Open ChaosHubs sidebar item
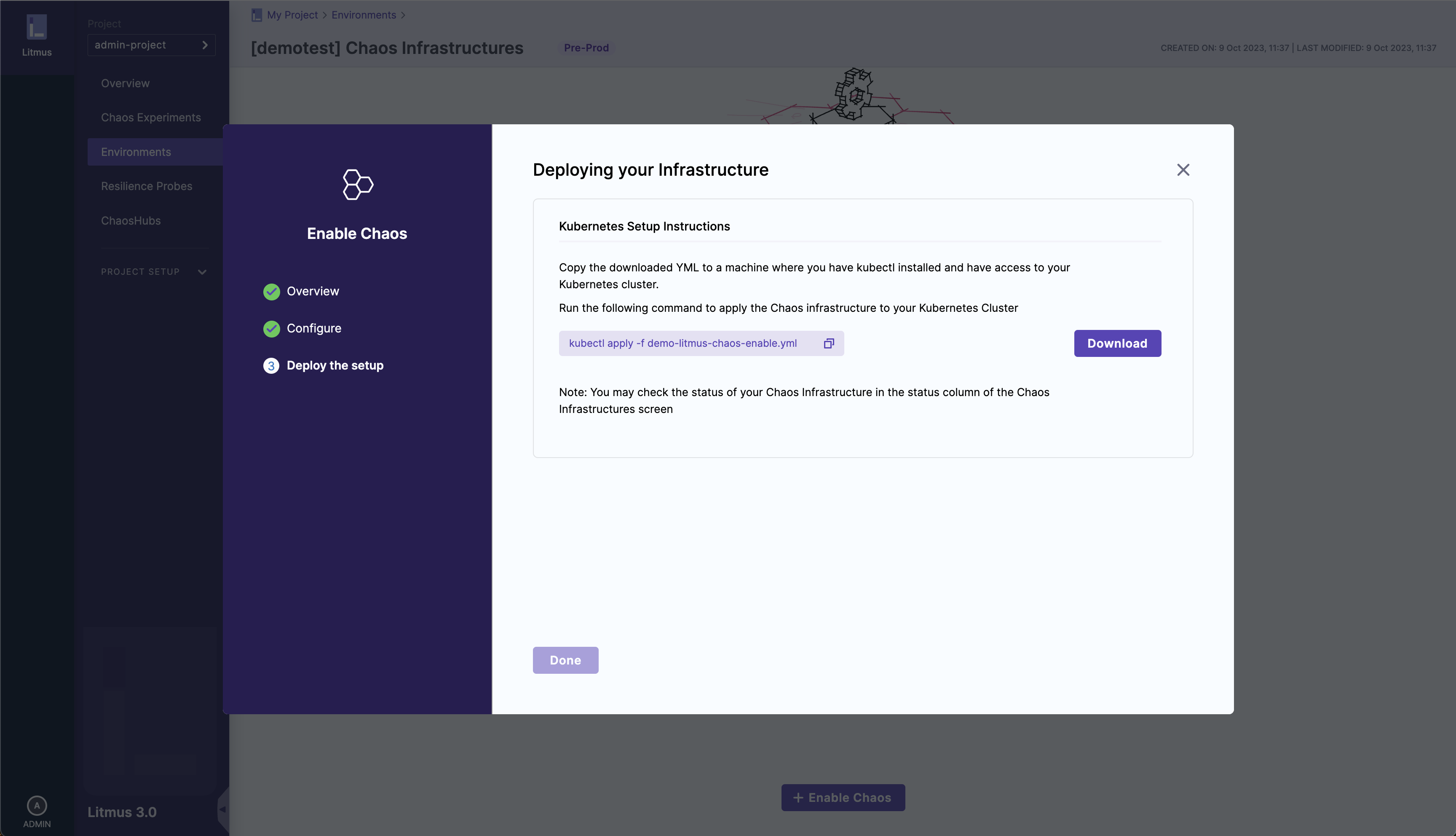This screenshot has width=1456, height=836. [x=131, y=220]
